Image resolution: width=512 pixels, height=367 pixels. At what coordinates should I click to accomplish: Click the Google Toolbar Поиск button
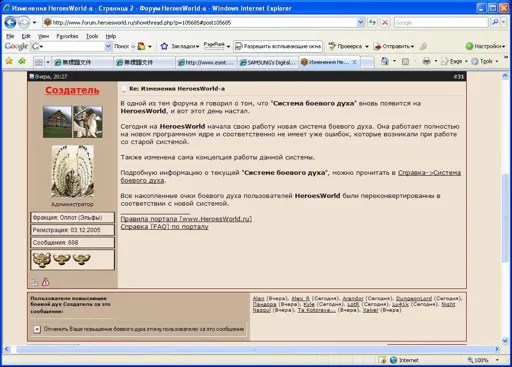pyautogui.click(x=121, y=46)
